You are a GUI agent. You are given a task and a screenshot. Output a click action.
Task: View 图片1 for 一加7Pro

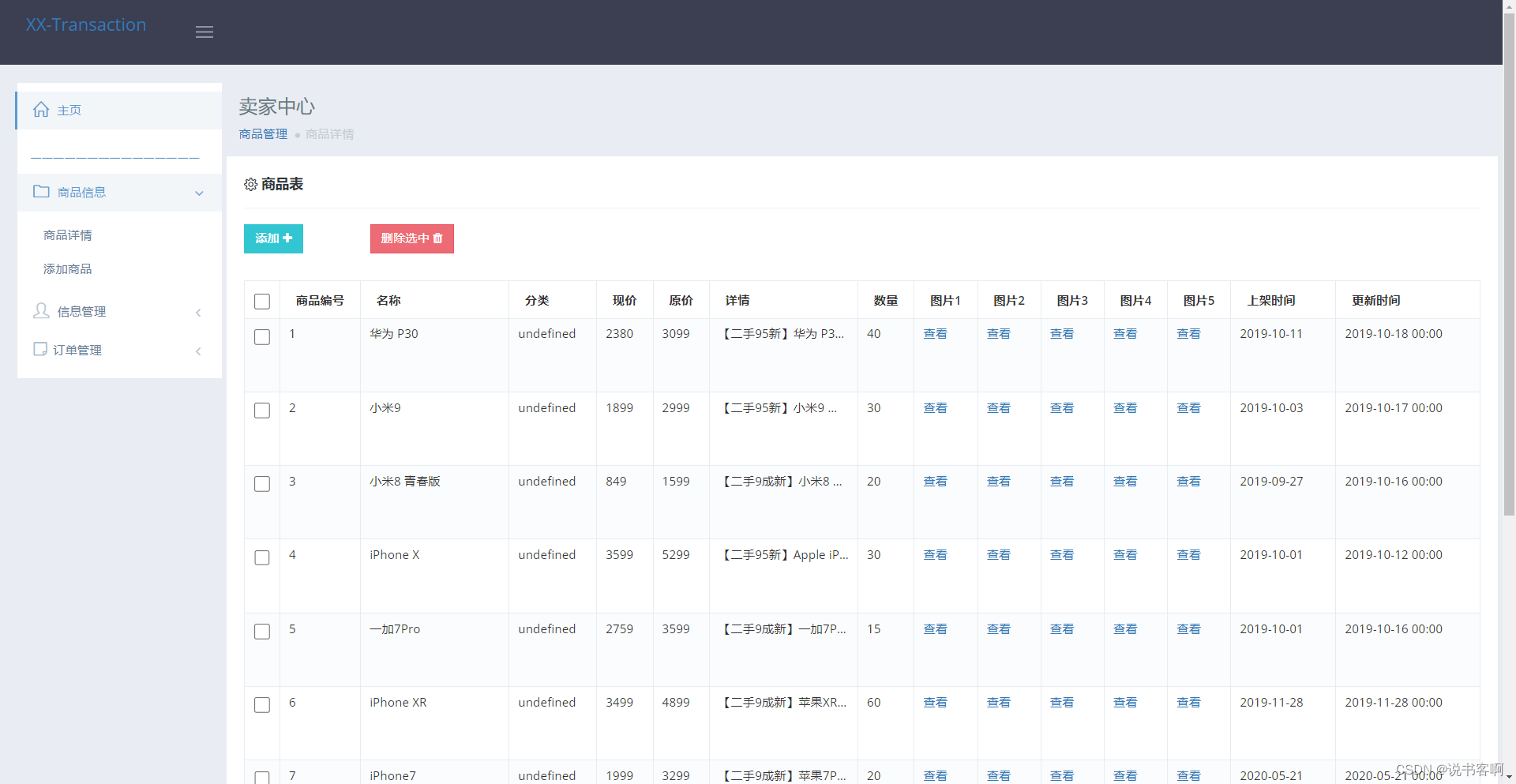(x=936, y=629)
